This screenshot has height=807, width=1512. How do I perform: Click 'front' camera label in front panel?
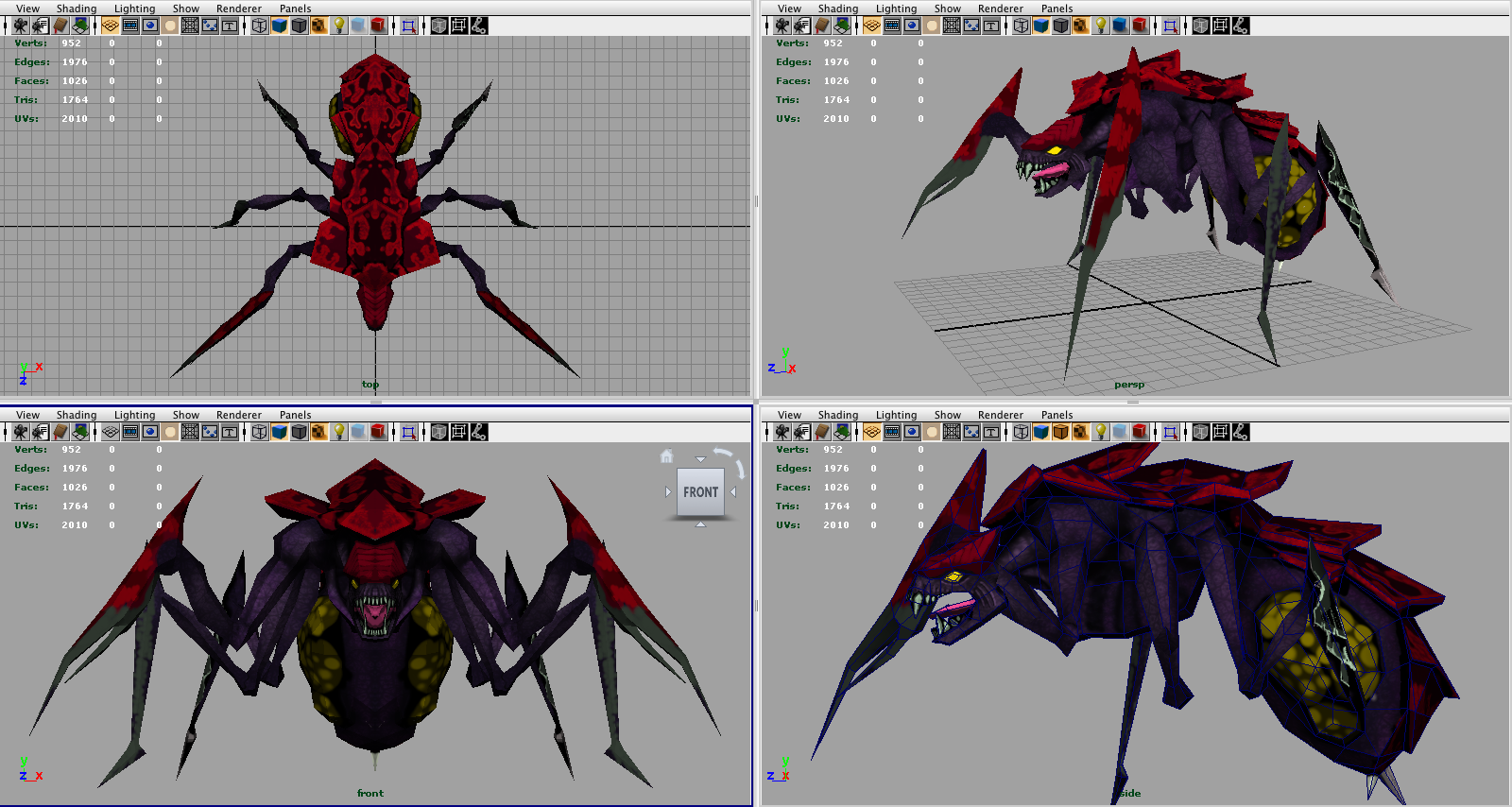coord(370,793)
